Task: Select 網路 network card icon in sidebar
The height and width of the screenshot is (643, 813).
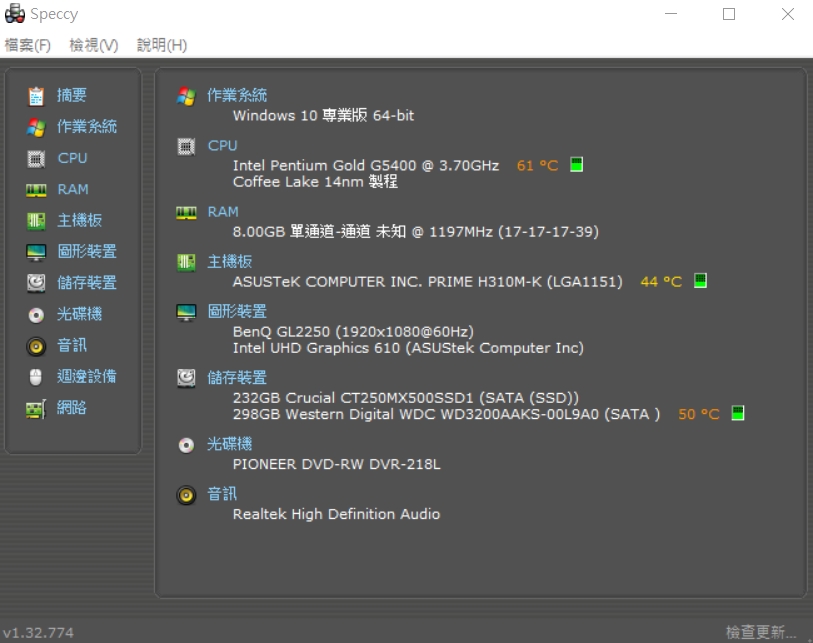Action: (36, 409)
